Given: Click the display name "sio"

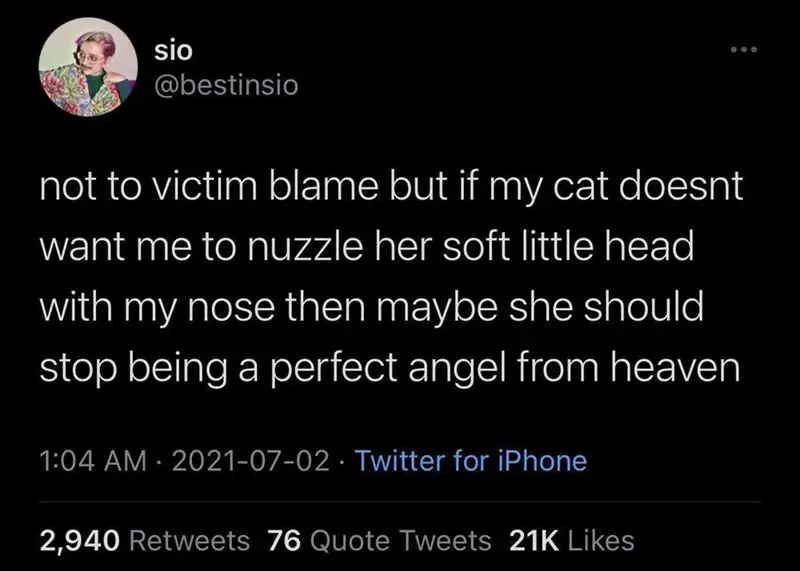Looking at the screenshot, I should coord(173,50).
